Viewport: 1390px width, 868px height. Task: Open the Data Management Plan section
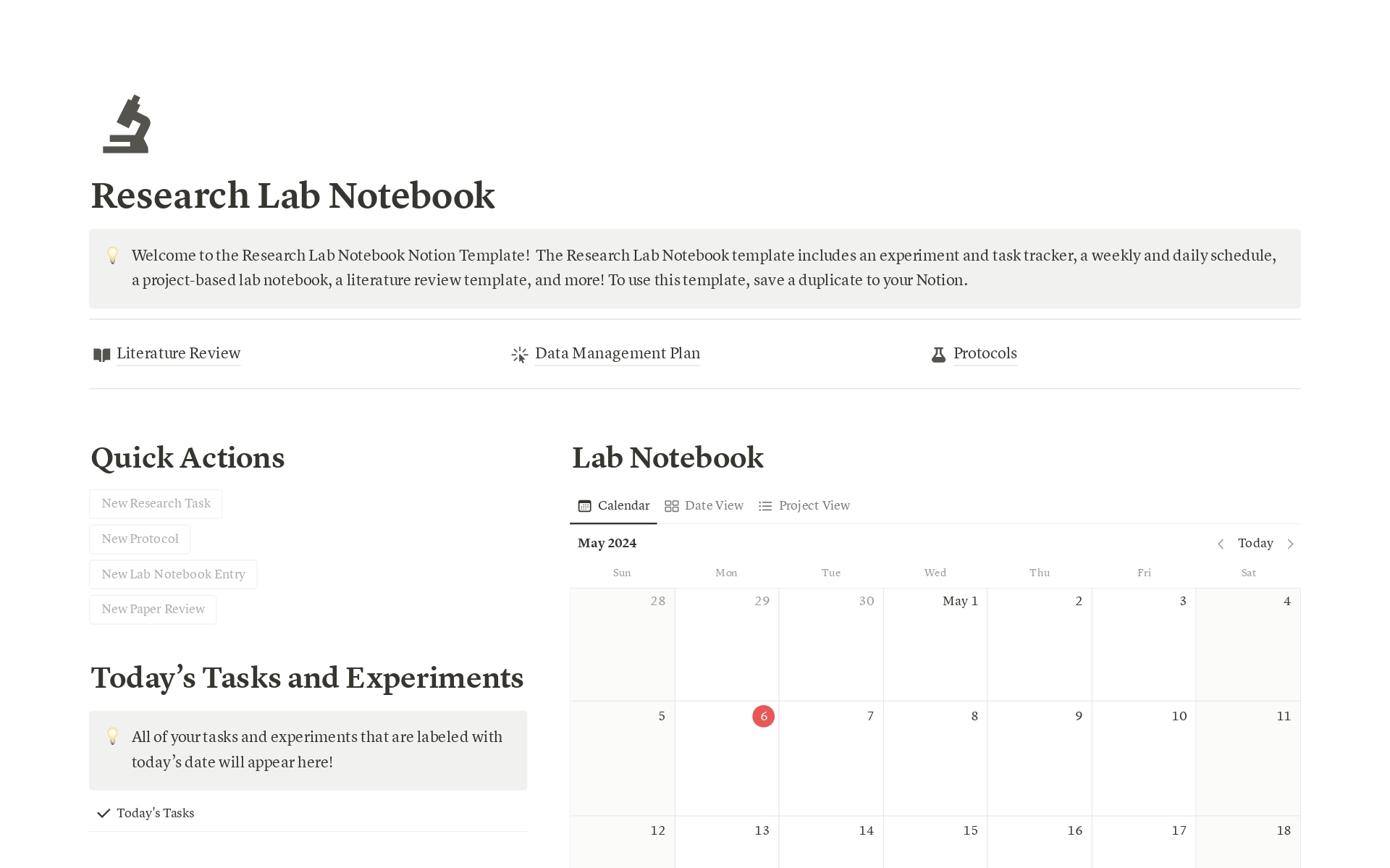coord(617,353)
